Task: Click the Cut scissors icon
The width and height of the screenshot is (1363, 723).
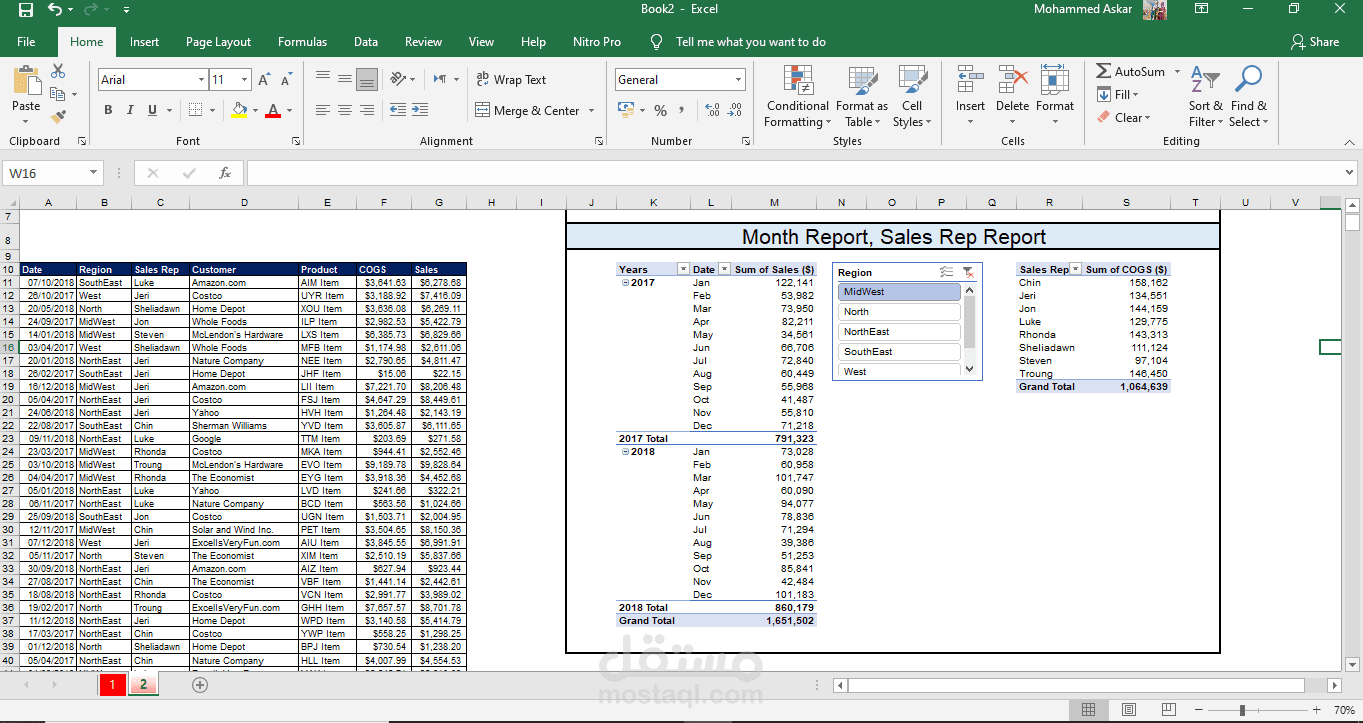Action: [58, 72]
